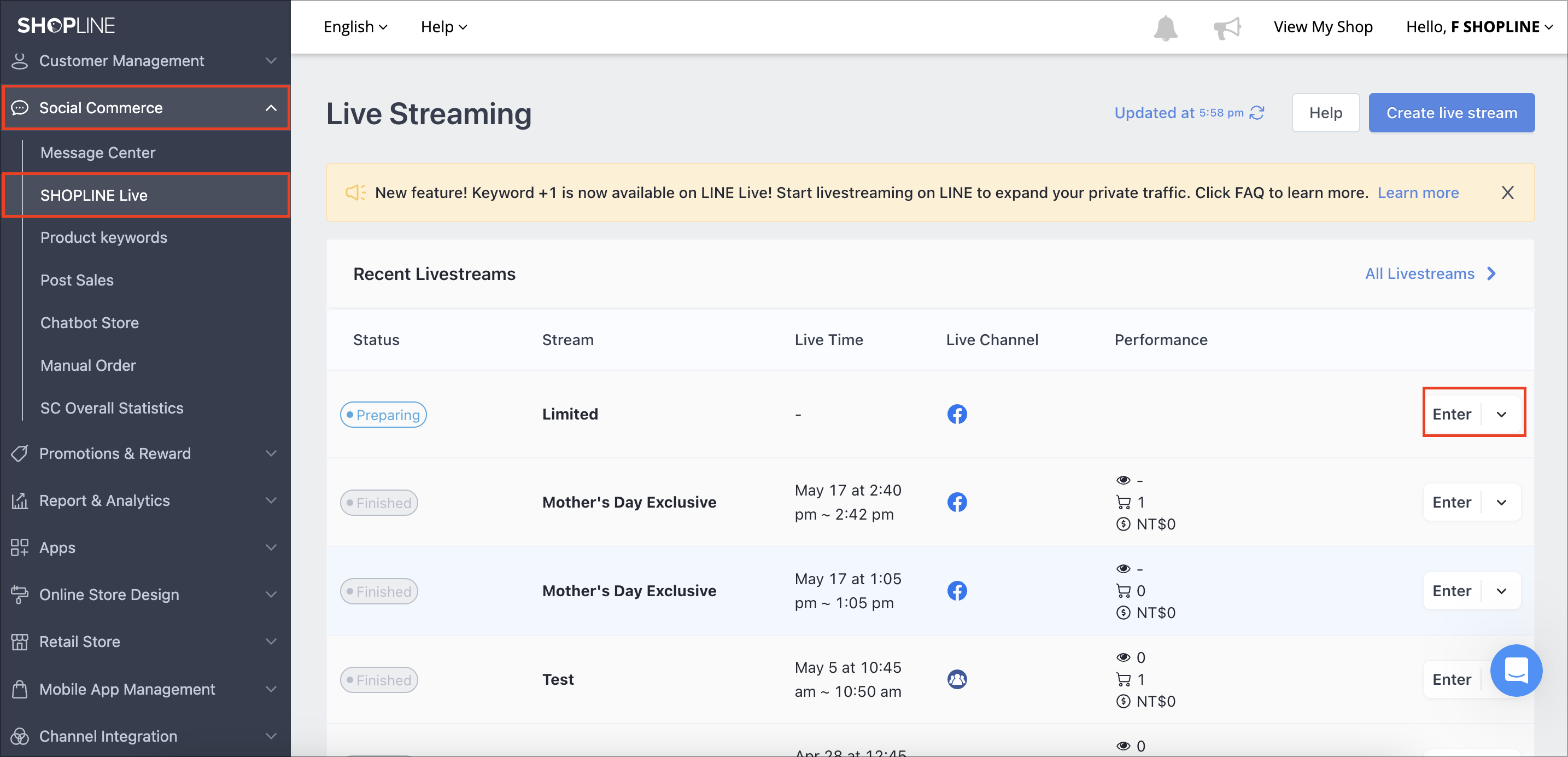1568x757 pixels.
Task: Click the Finished badge in Test row
Action: pyautogui.click(x=379, y=680)
